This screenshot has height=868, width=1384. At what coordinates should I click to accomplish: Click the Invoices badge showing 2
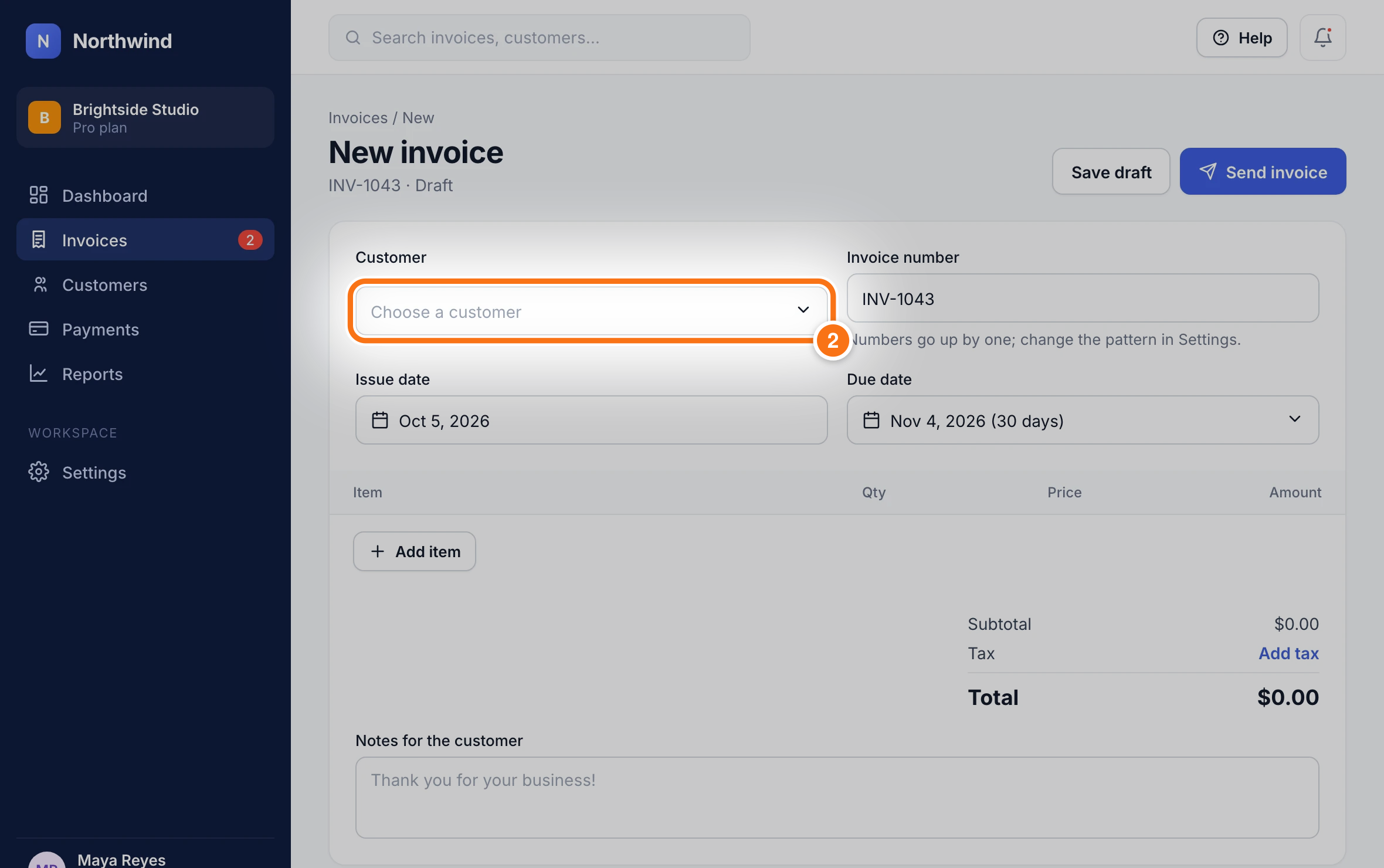click(x=250, y=240)
